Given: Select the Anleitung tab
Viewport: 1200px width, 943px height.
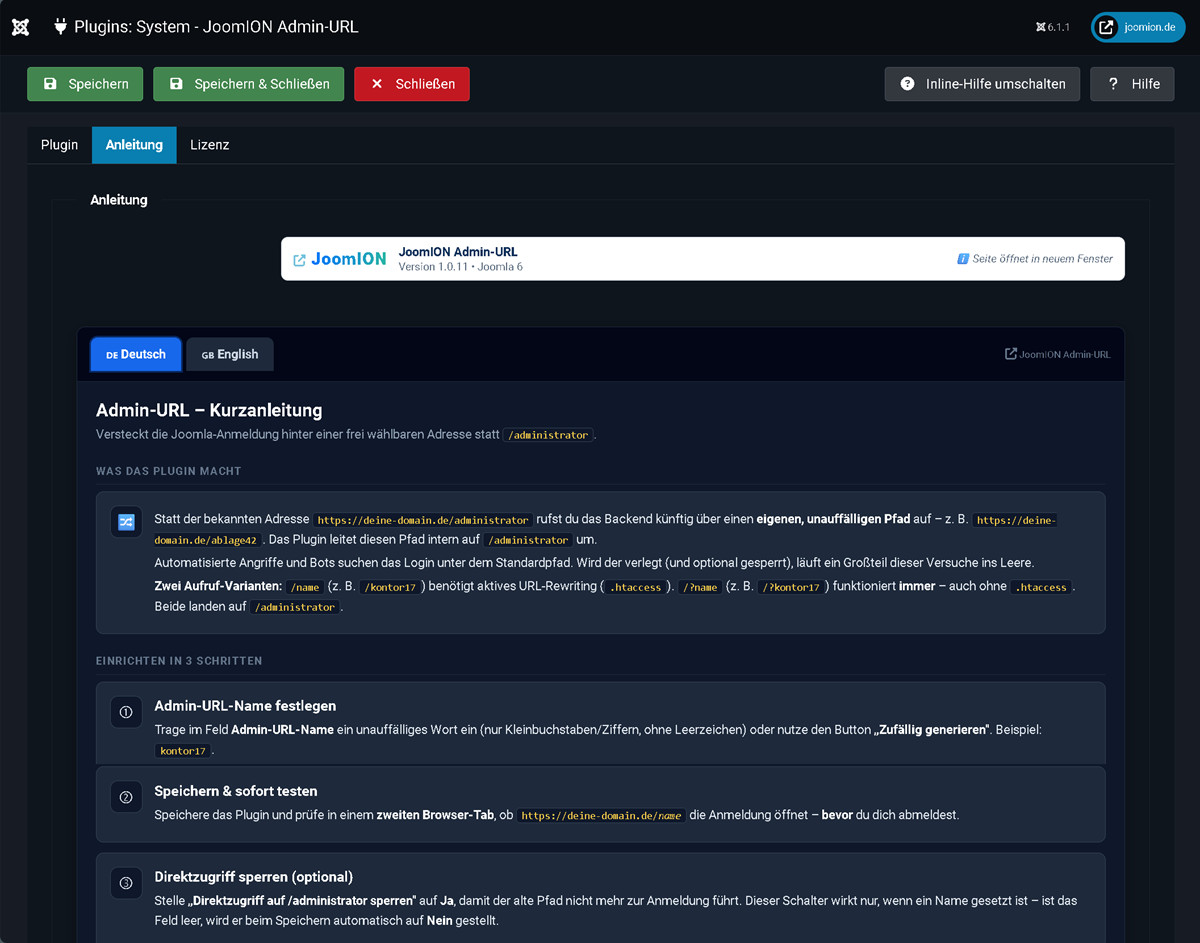Looking at the screenshot, I should coord(134,145).
